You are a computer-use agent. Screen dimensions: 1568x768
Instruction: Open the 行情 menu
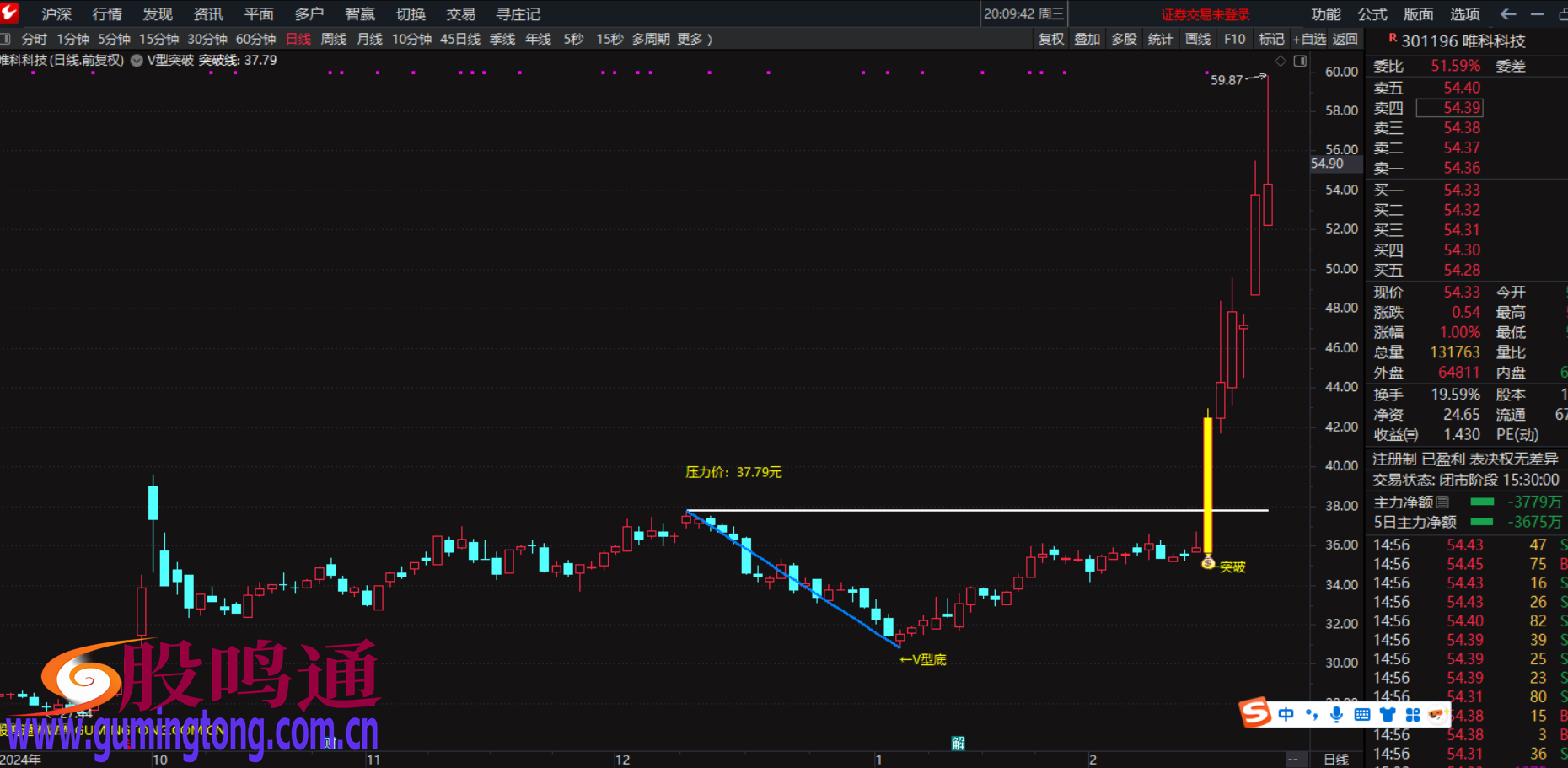click(x=107, y=14)
